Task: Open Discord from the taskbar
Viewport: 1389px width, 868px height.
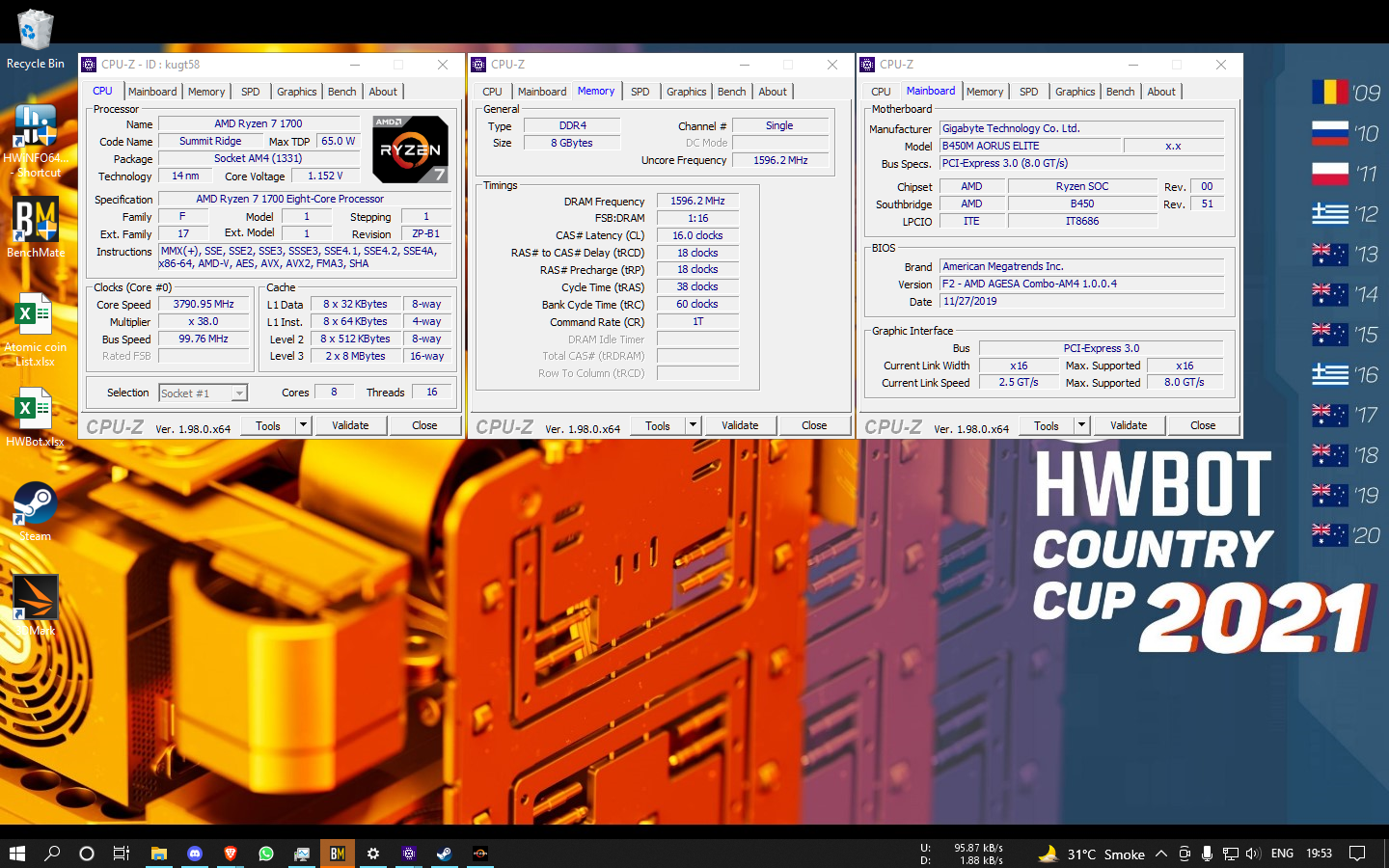Action: coord(195,854)
